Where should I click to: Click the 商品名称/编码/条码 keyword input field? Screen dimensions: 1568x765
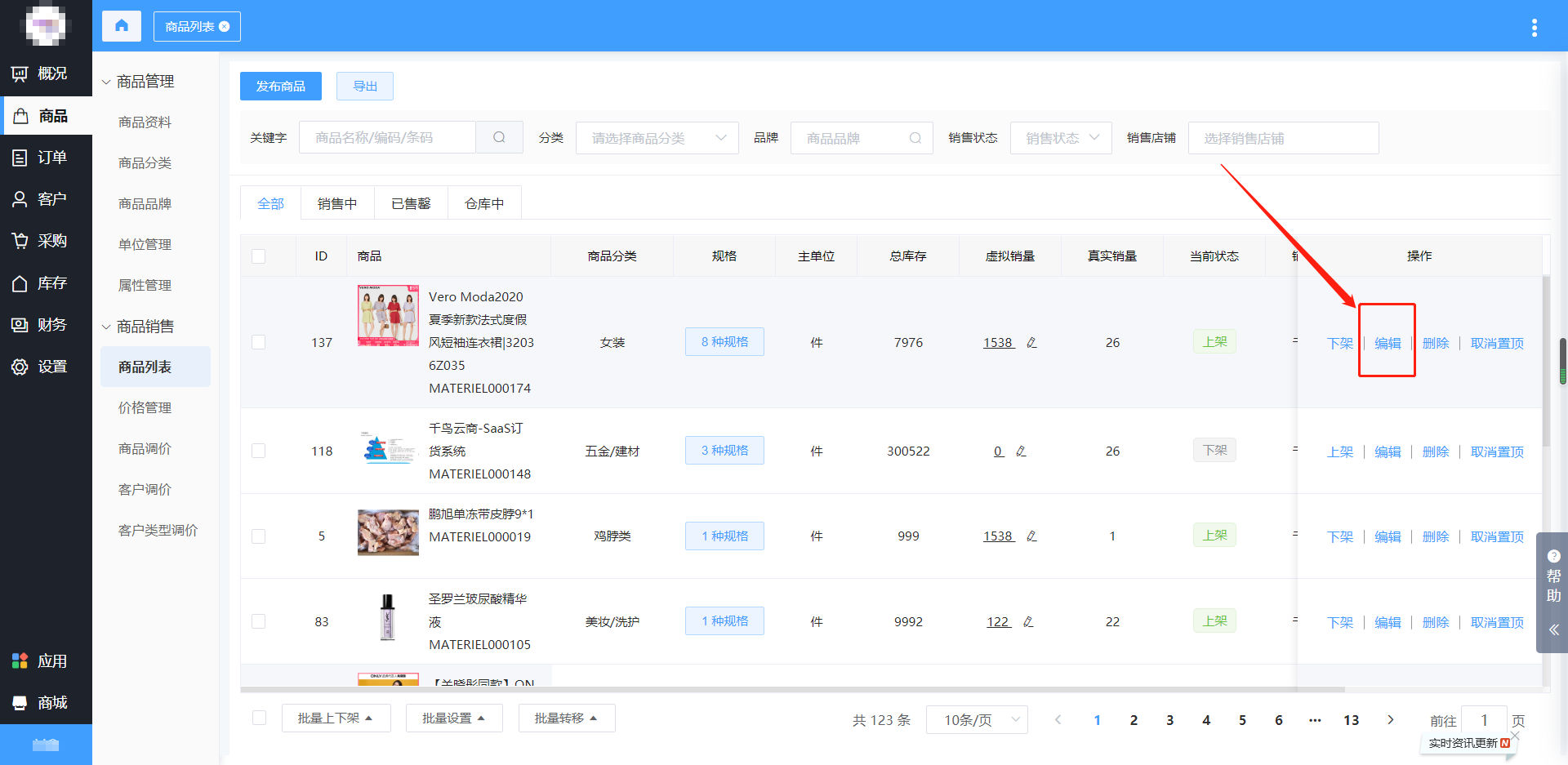click(x=387, y=138)
